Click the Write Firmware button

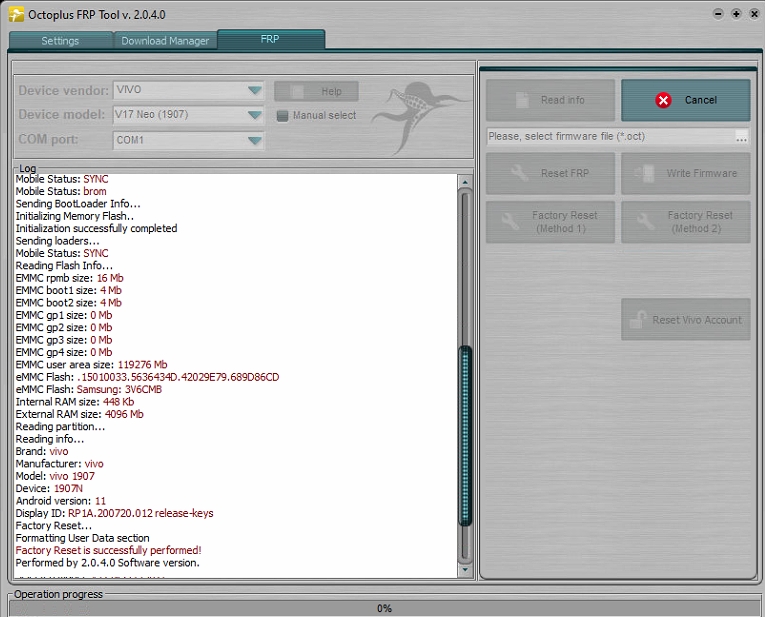pyautogui.click(x=685, y=173)
